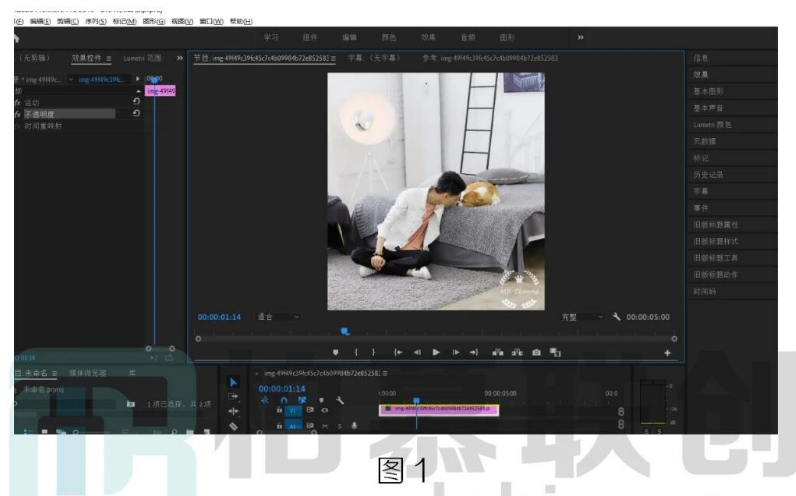Step back one frame

point(417,352)
